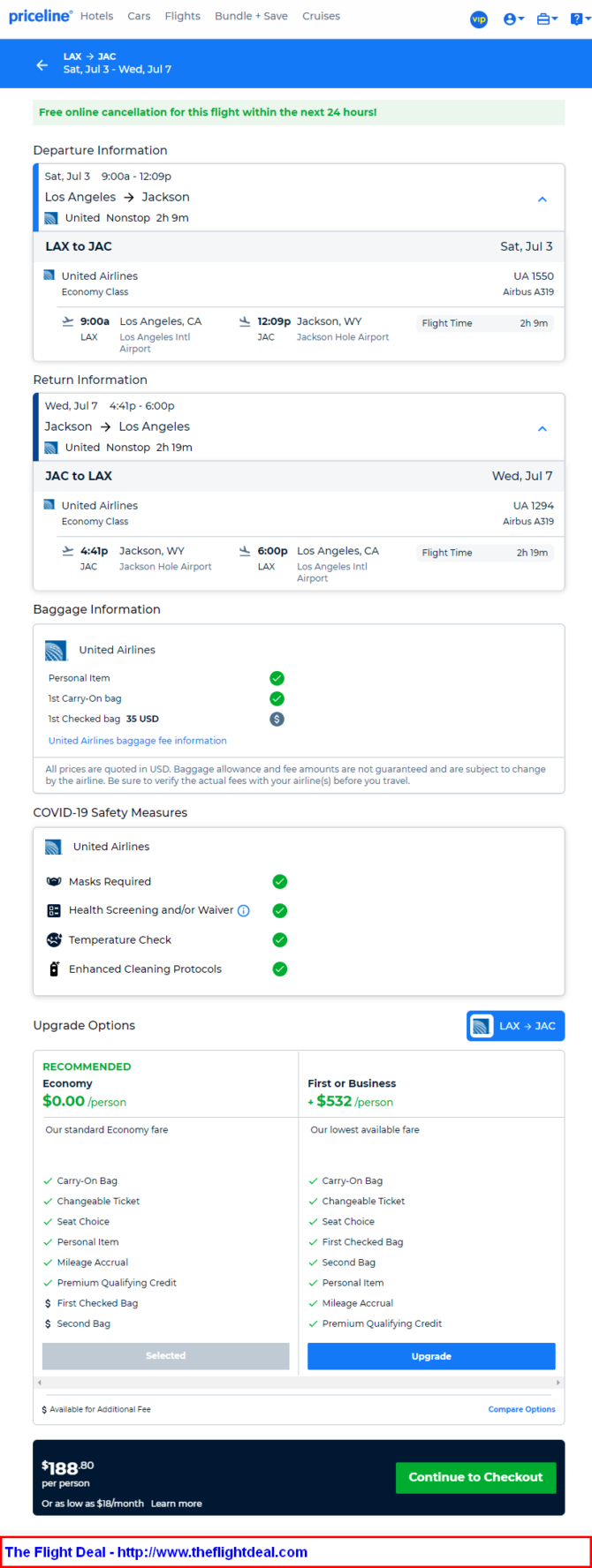Click United logo next to Nonstop 2h 19m
This screenshot has width=592, height=1568.
point(51,448)
